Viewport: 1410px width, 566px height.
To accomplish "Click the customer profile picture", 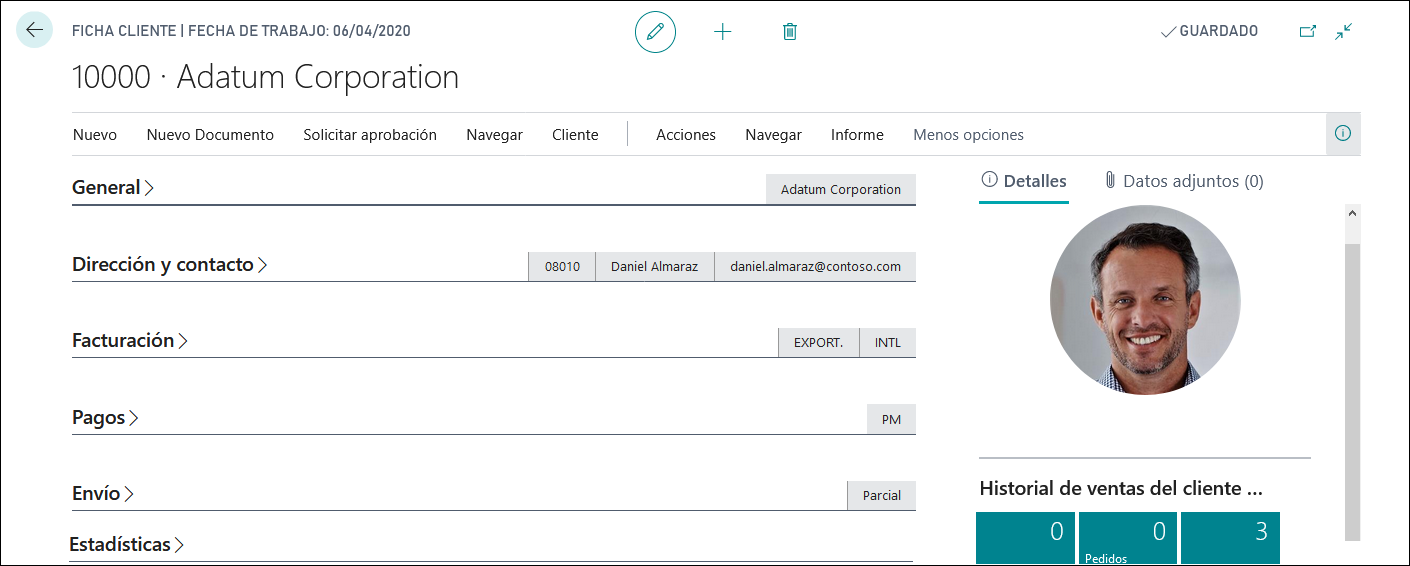I will pyautogui.click(x=1145, y=300).
